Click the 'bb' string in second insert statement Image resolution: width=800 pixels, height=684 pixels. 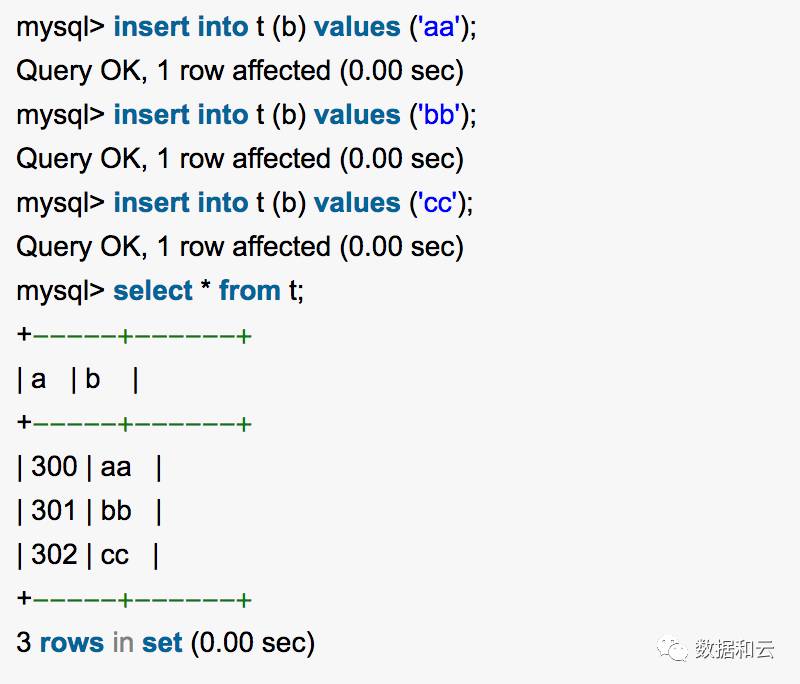(439, 115)
